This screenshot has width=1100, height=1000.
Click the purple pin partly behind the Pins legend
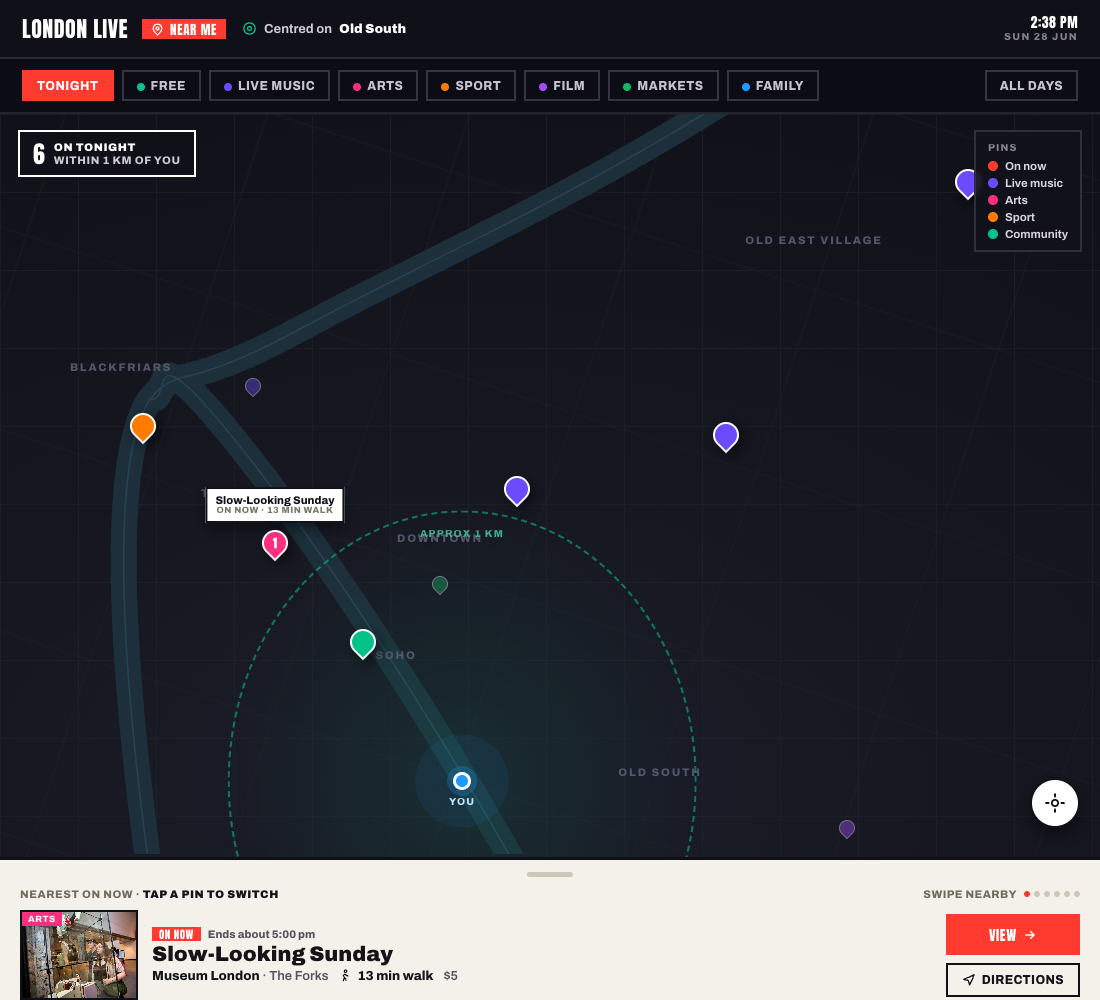(965, 184)
